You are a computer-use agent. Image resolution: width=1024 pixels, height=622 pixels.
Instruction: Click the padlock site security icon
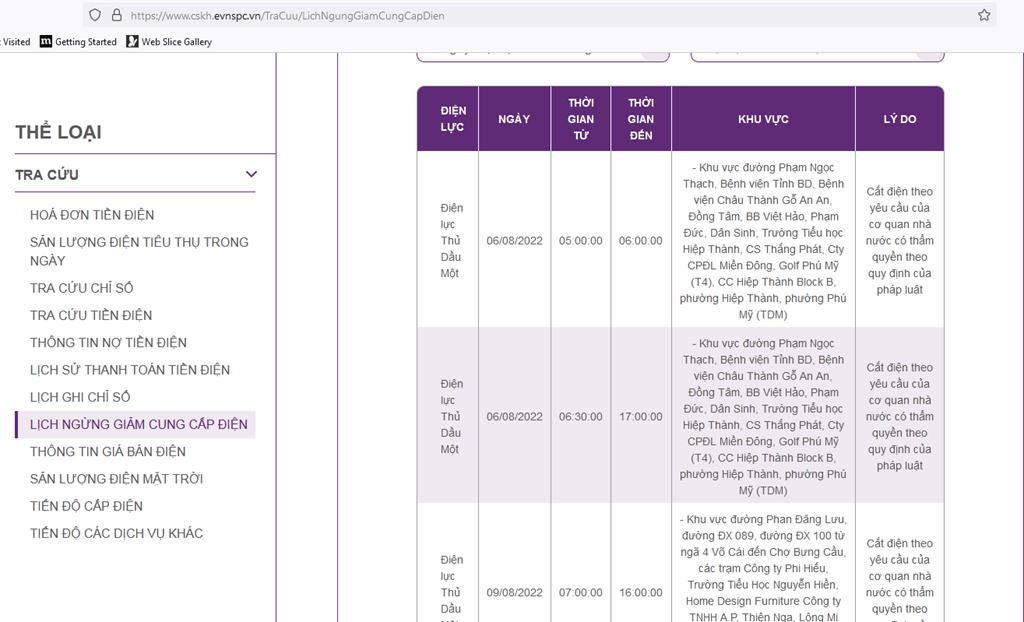(x=116, y=15)
